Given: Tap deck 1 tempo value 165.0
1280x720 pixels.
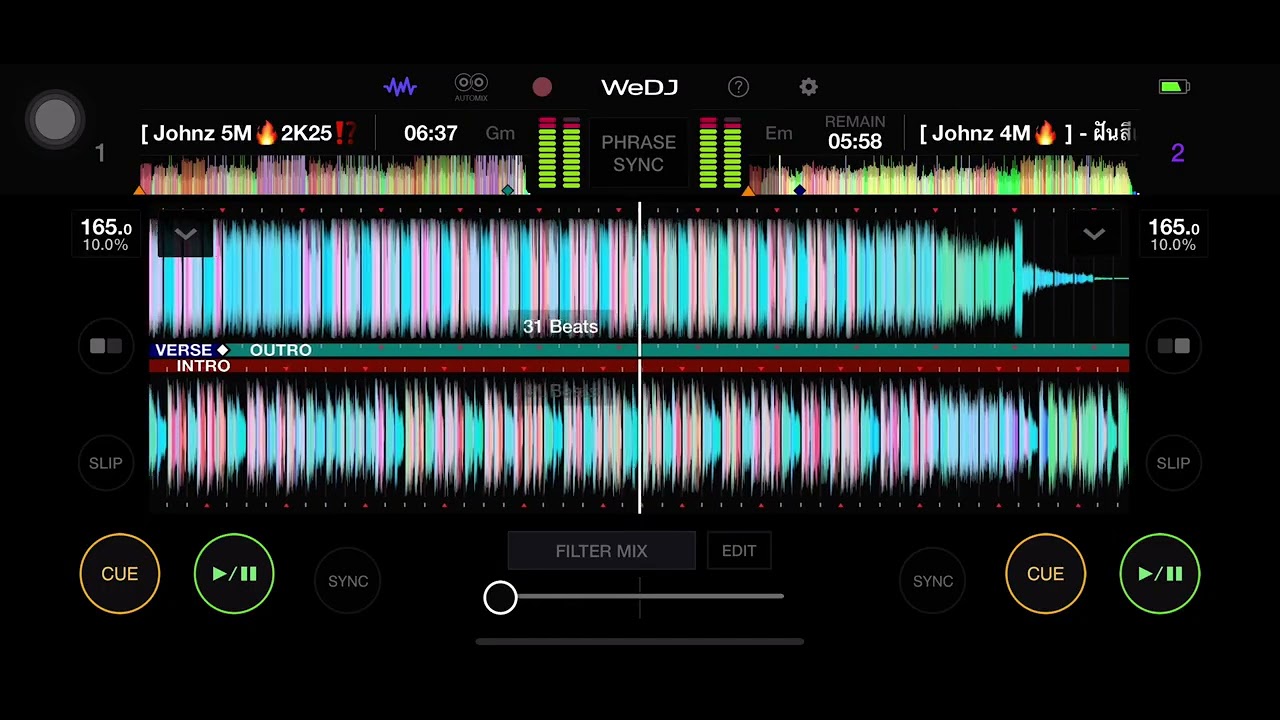Looking at the screenshot, I should click(106, 229).
